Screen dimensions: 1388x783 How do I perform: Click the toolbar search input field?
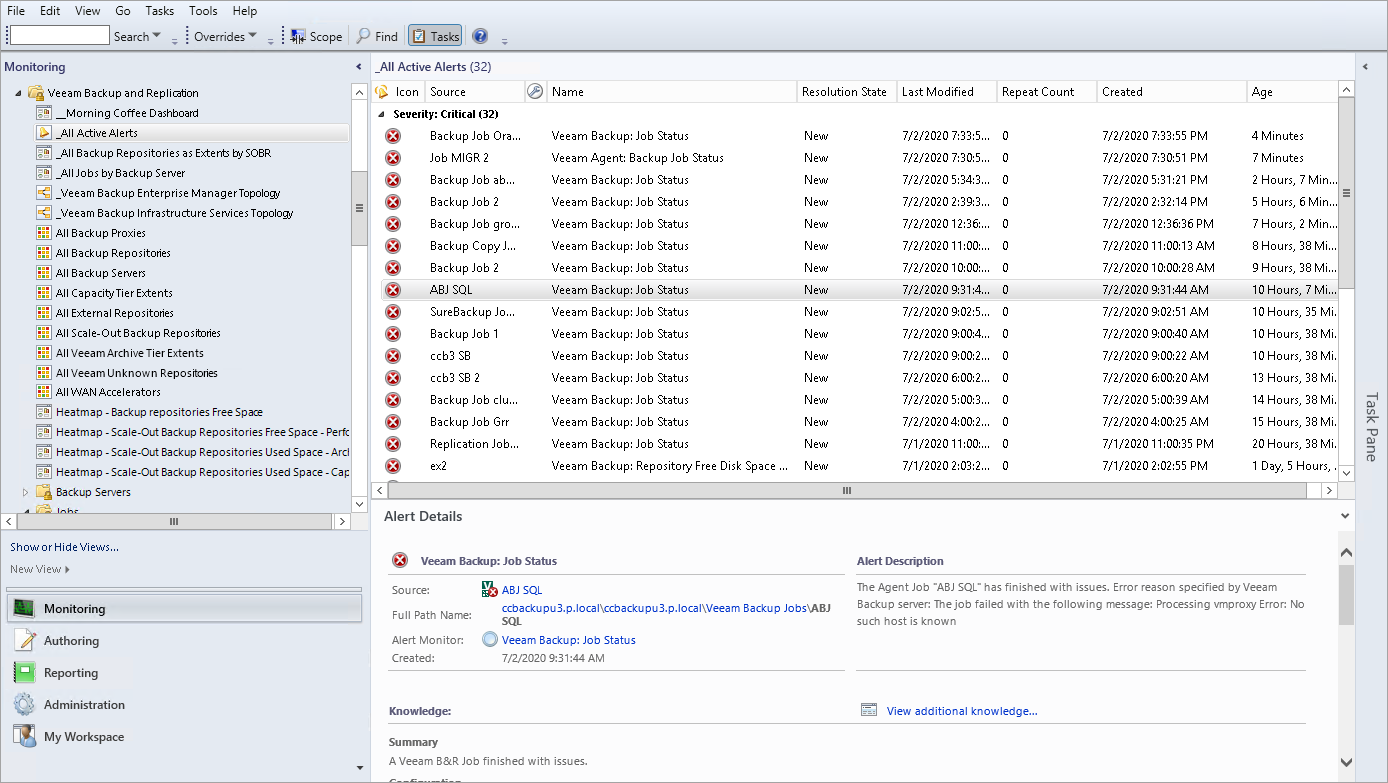59,36
